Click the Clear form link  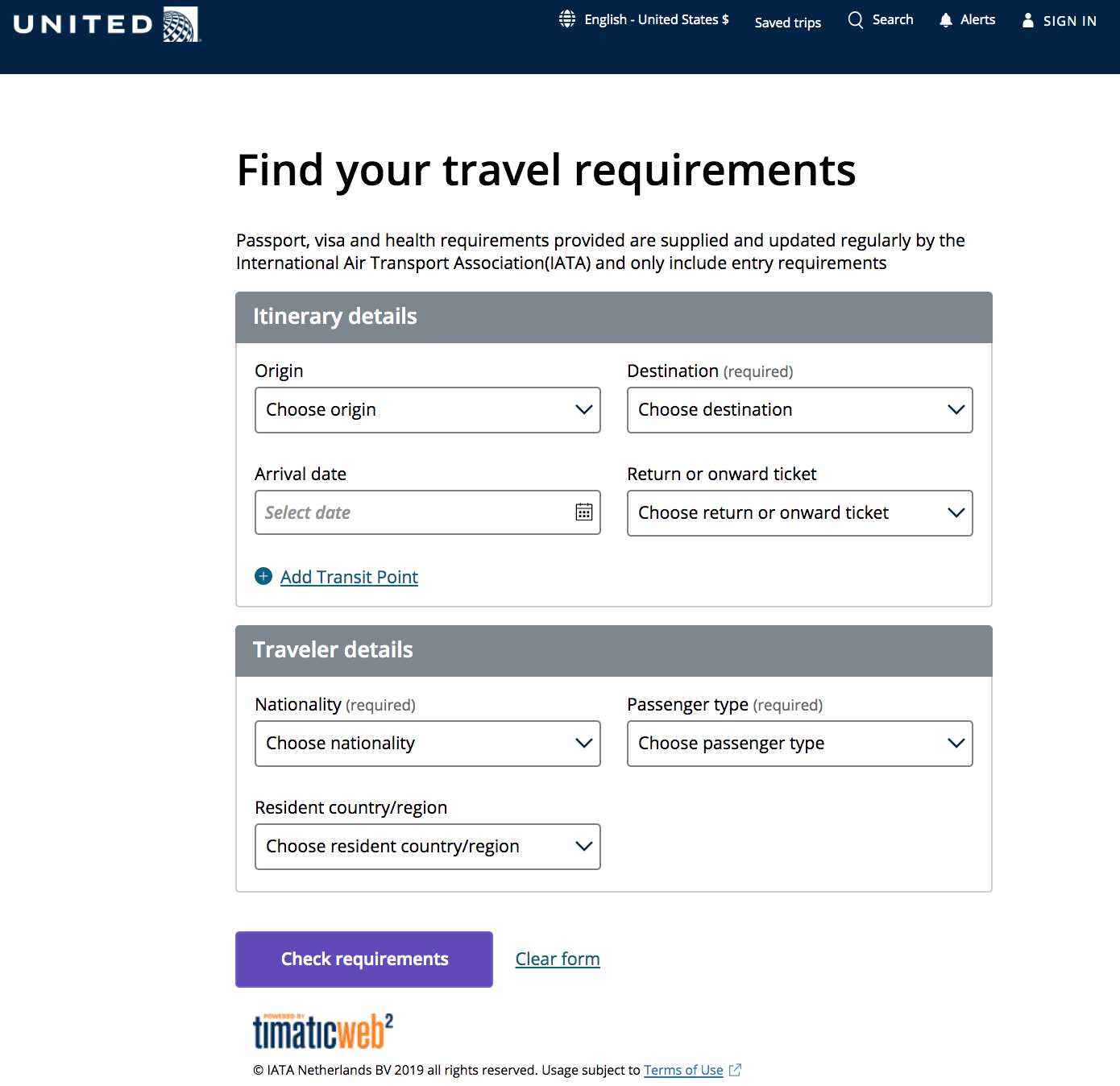pos(557,959)
